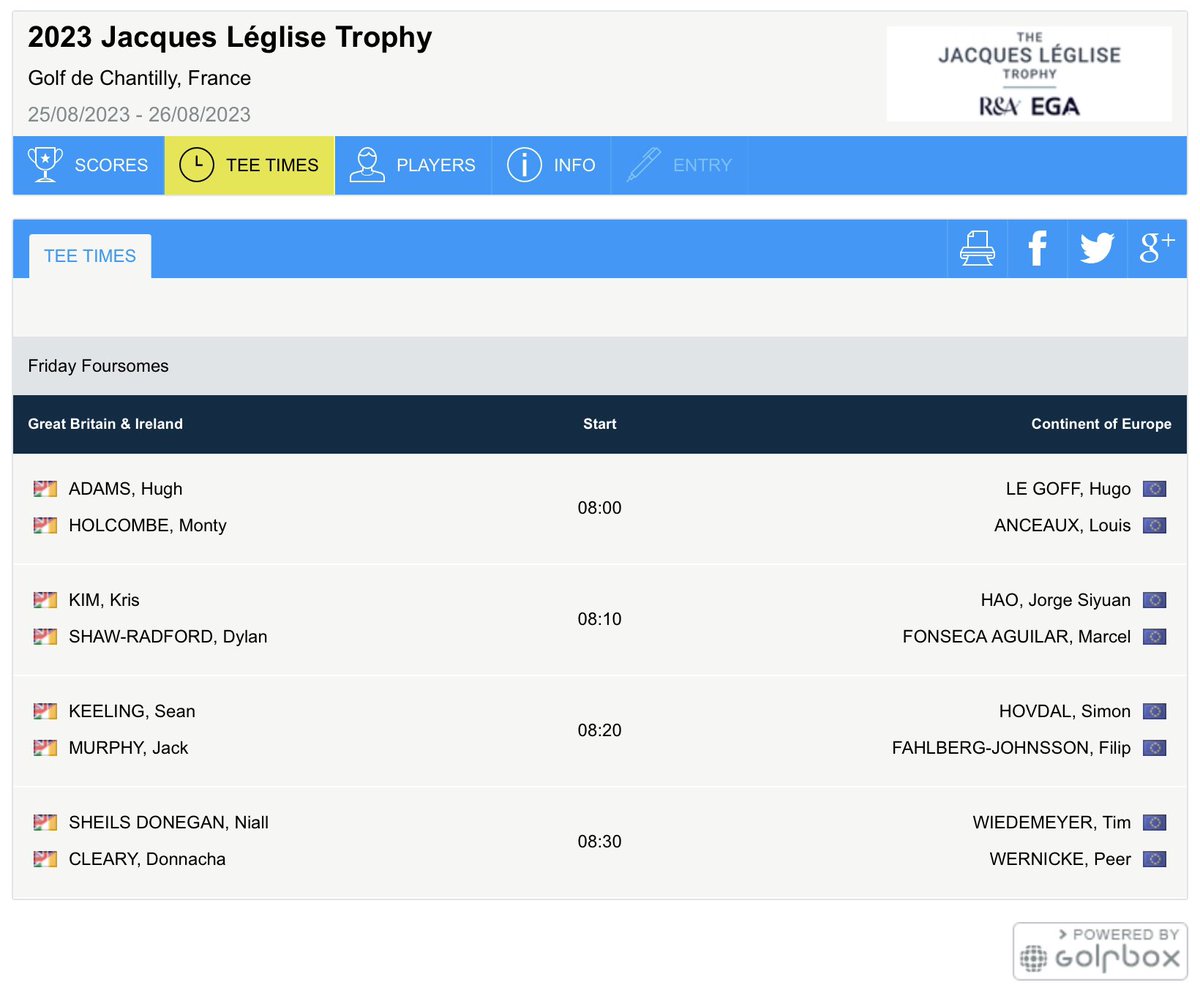The image size is (1200, 985).
Task: Click the flag next to CLEARY, Donnacha
Action: click(45, 858)
